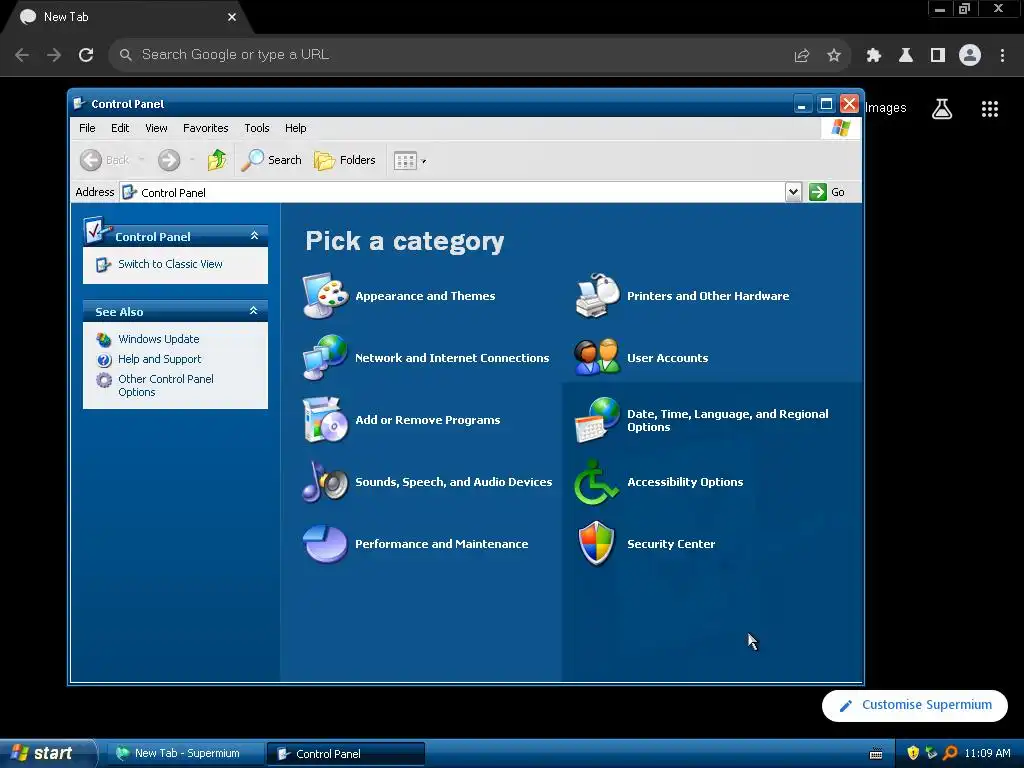The image size is (1024, 768).
Task: Click the Accessibility Options wheelchair icon
Action: [597, 481]
